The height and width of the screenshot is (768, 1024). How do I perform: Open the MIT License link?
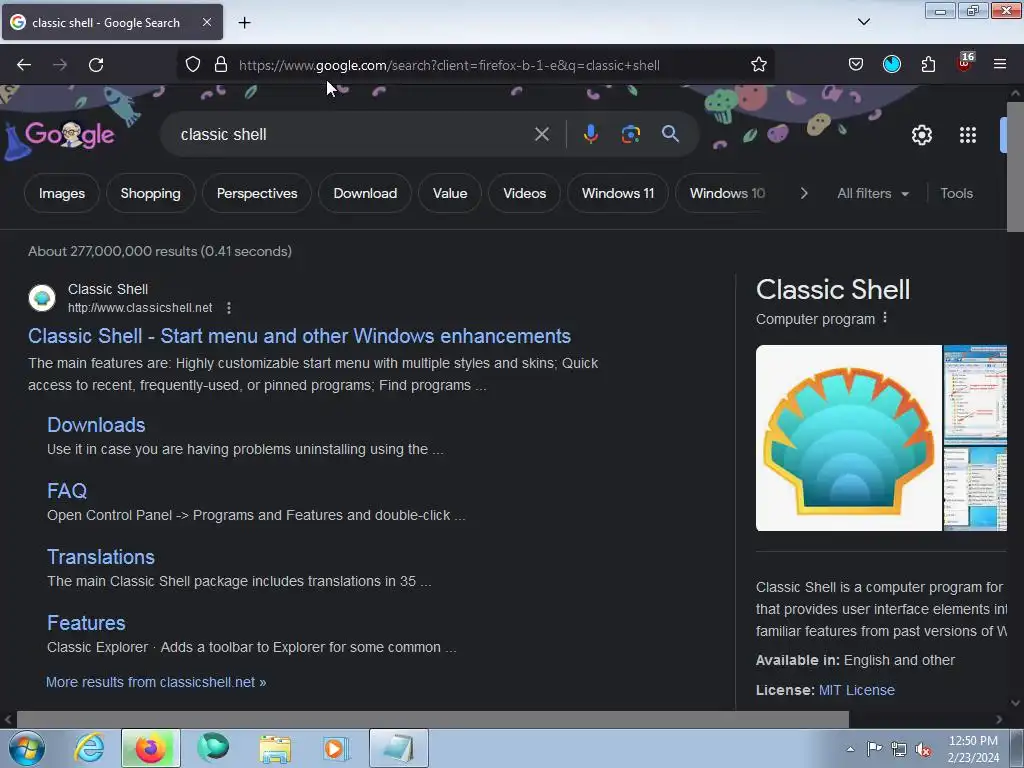(x=856, y=690)
